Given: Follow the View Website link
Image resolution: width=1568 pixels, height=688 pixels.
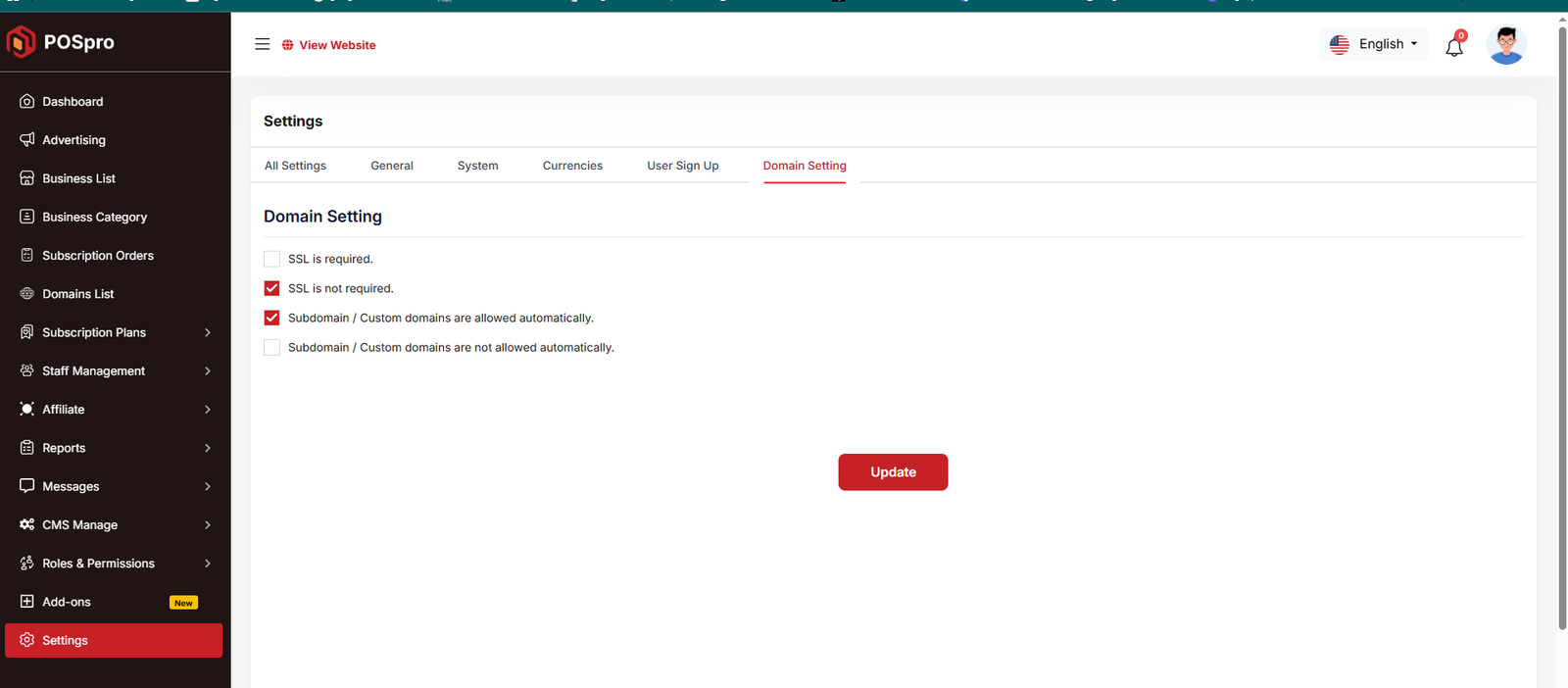Looking at the screenshot, I should [x=329, y=45].
